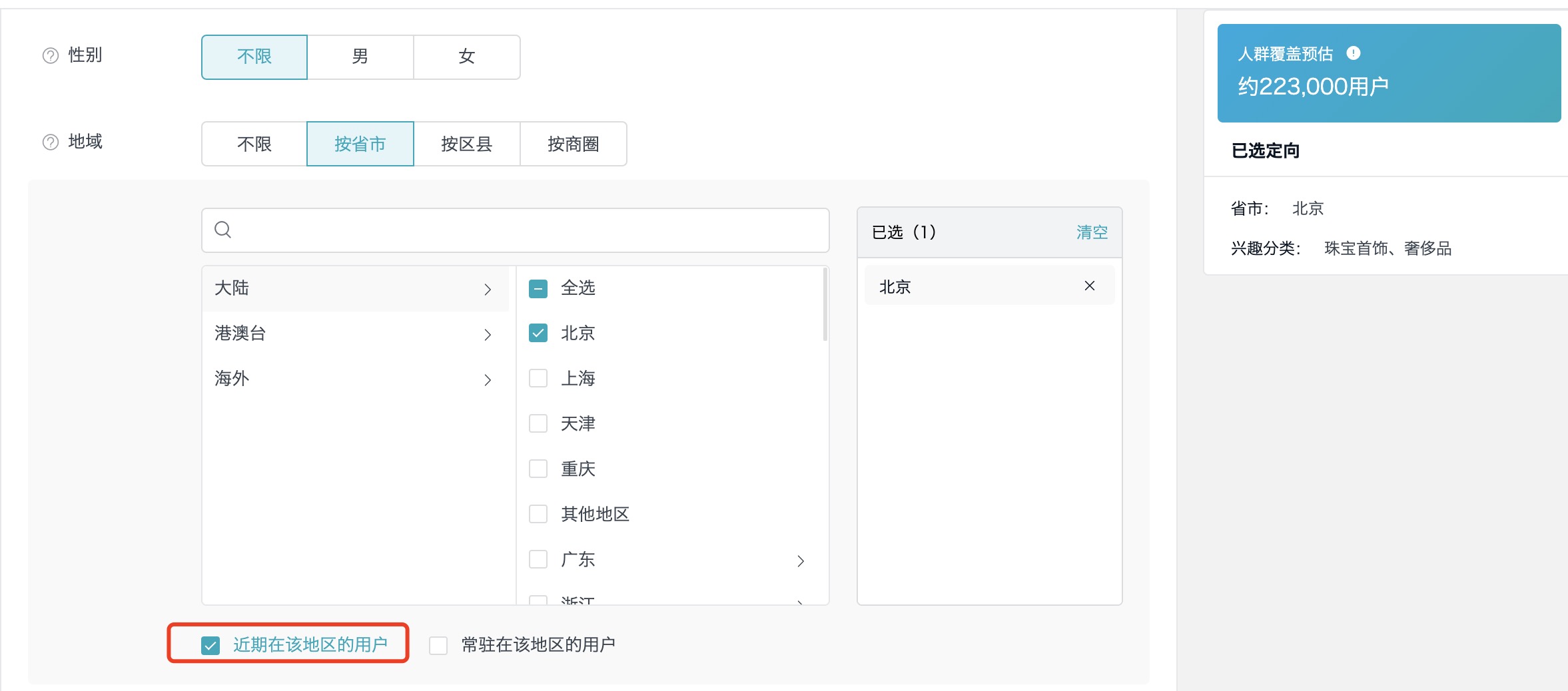The image size is (1568, 691).
Task: Click the info icon beside 人群覆盖预估
Action: pyautogui.click(x=1353, y=53)
